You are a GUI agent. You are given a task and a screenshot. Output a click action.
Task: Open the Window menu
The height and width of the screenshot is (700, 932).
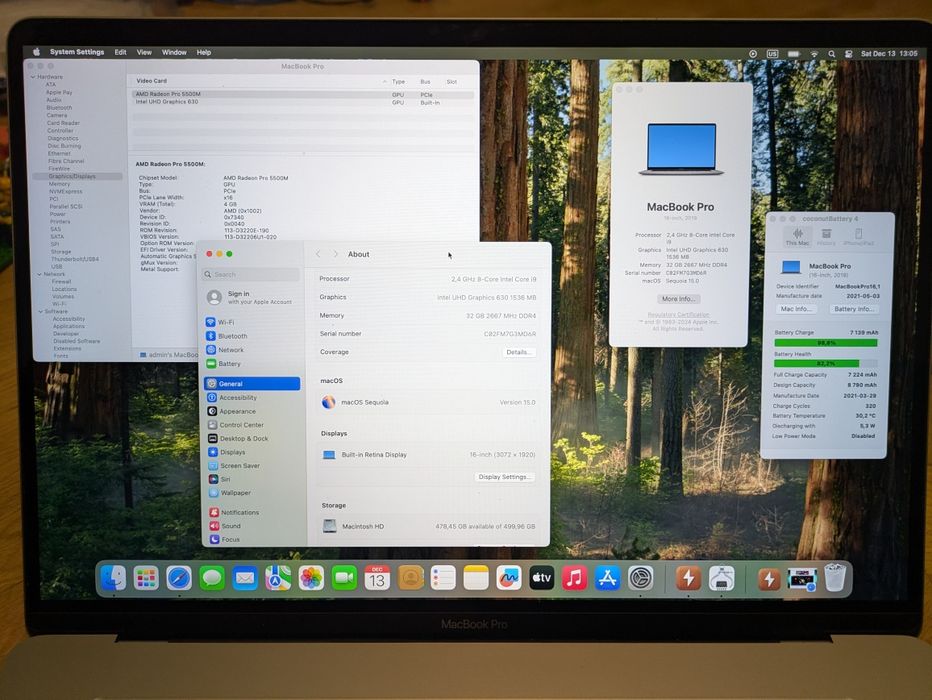pos(174,52)
